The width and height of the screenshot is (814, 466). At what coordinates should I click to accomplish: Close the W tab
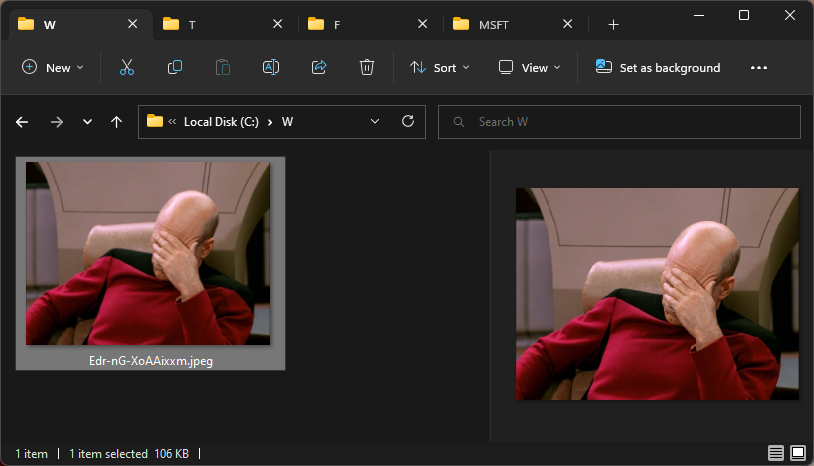pyautogui.click(x=132, y=24)
